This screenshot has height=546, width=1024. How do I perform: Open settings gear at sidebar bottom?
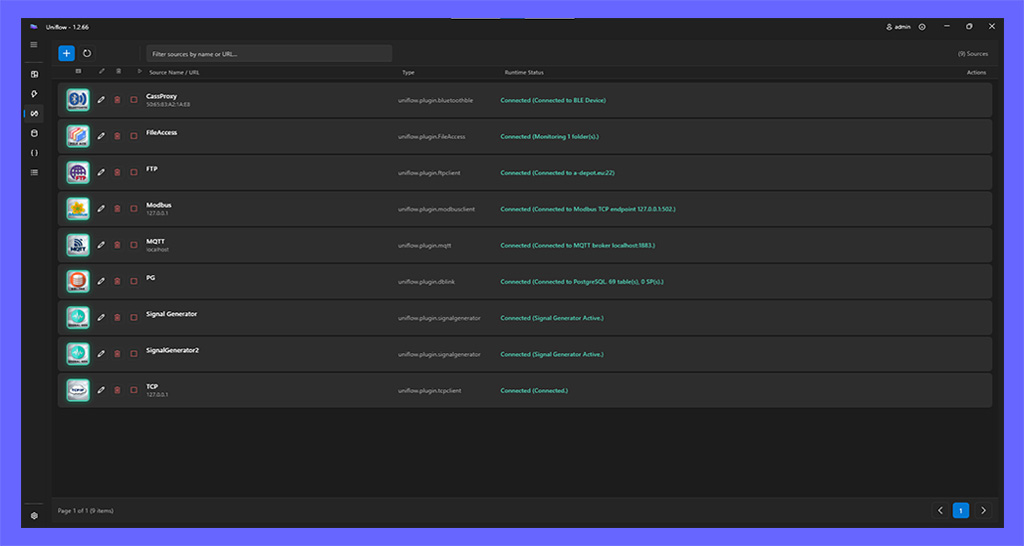(x=35, y=515)
